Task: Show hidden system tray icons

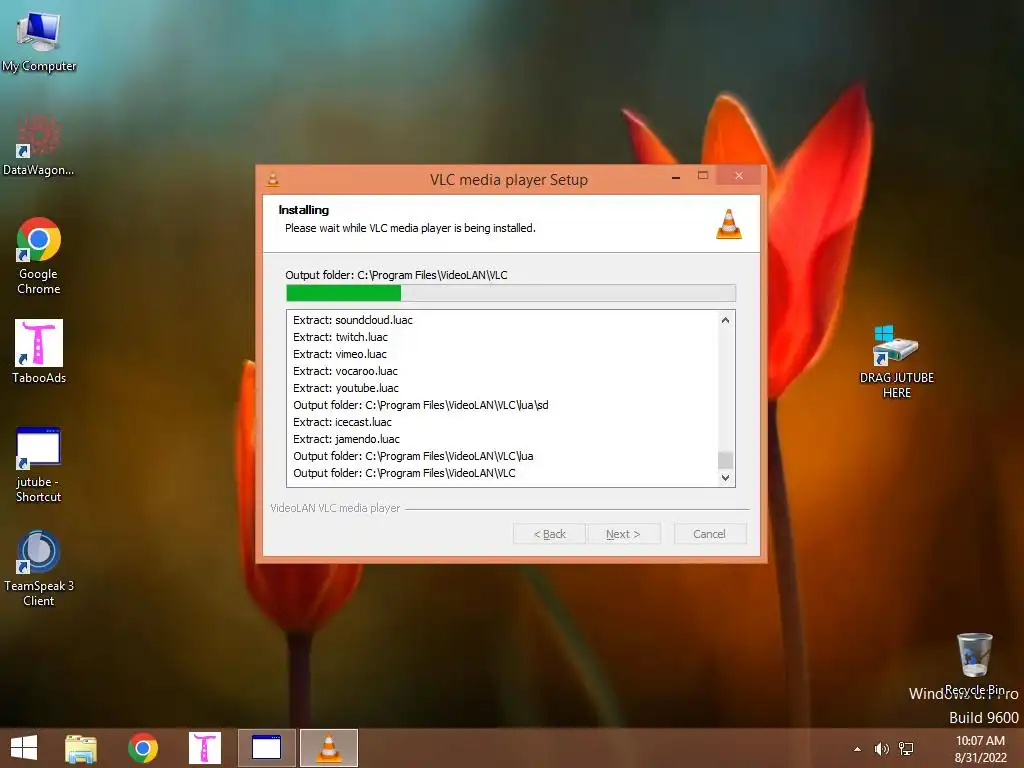Action: click(857, 749)
